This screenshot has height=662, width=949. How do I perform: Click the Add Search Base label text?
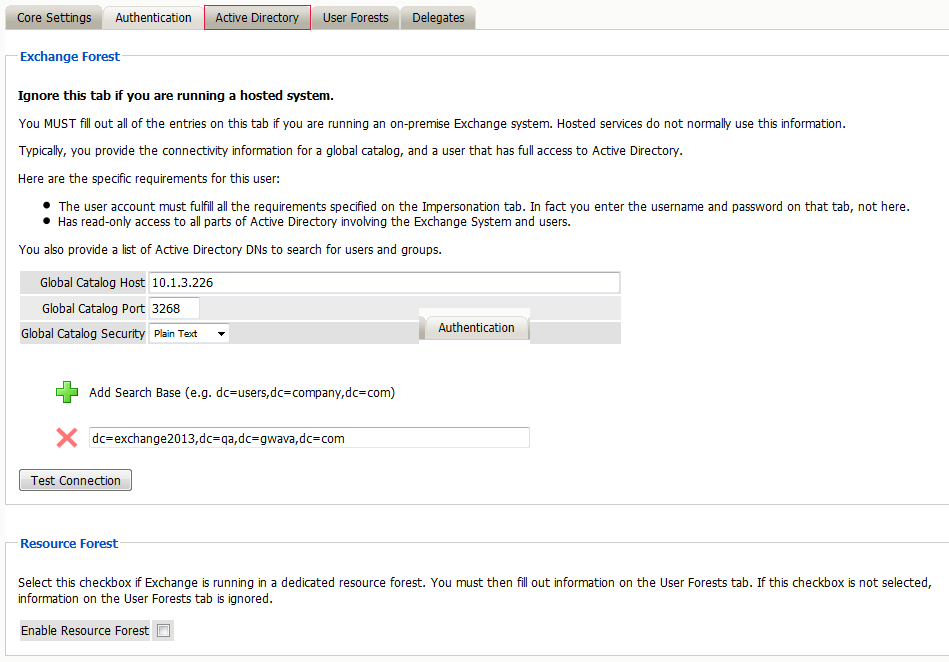click(242, 393)
